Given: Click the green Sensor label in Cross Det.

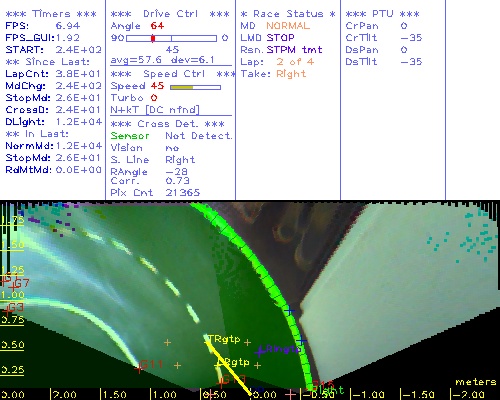Looking at the screenshot, I should tap(130, 136).
